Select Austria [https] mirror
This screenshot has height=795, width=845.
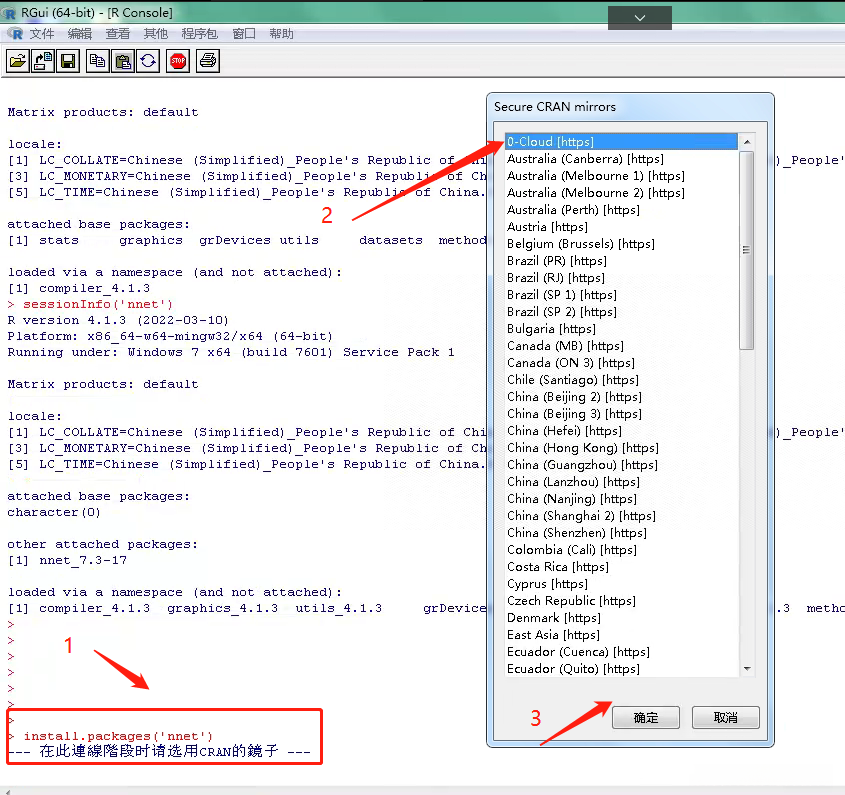pyautogui.click(x=621, y=227)
